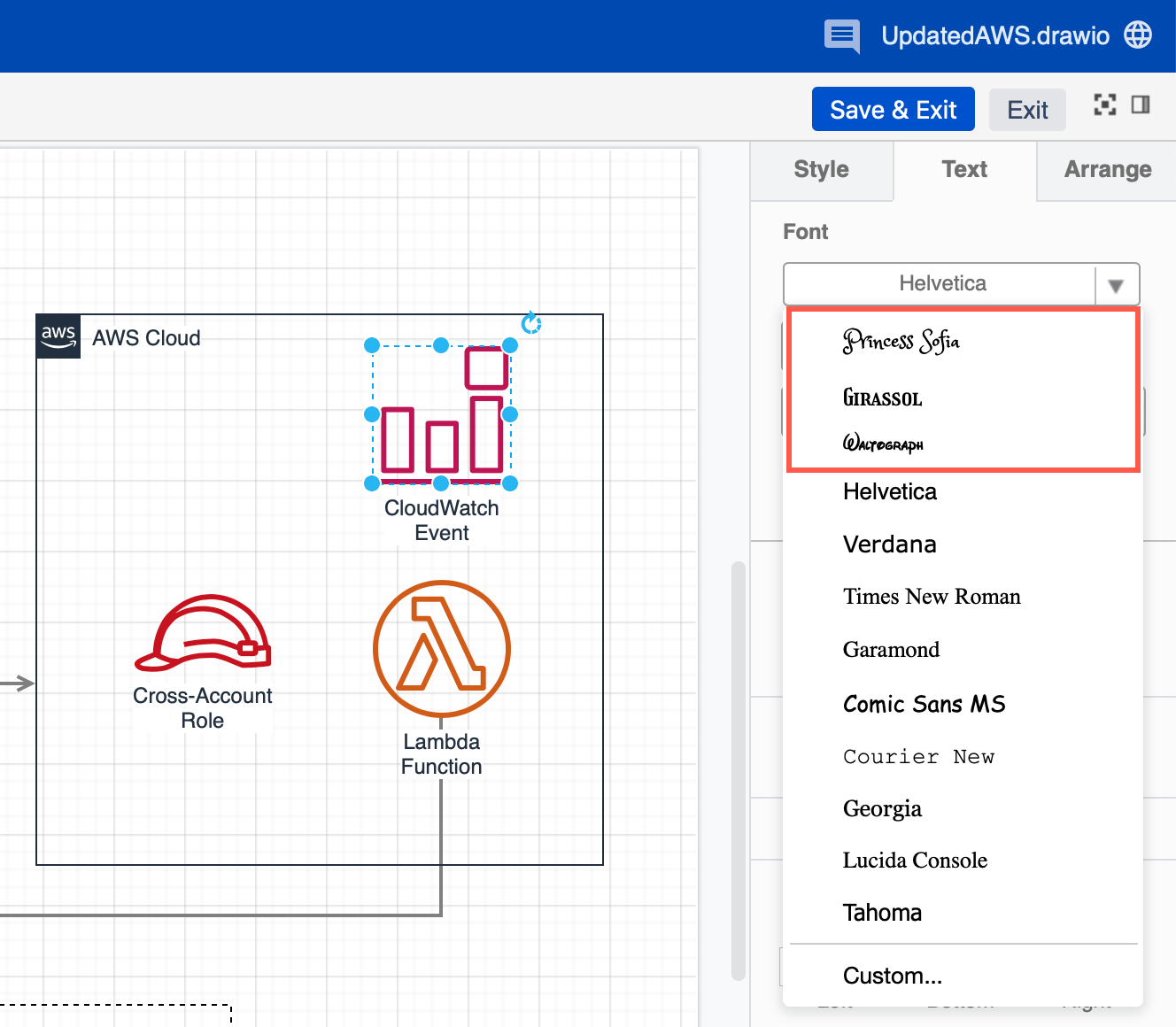Click the rotate handle above CloudWatch Event
Image resolution: width=1176 pixels, height=1027 pixels.
point(530,324)
